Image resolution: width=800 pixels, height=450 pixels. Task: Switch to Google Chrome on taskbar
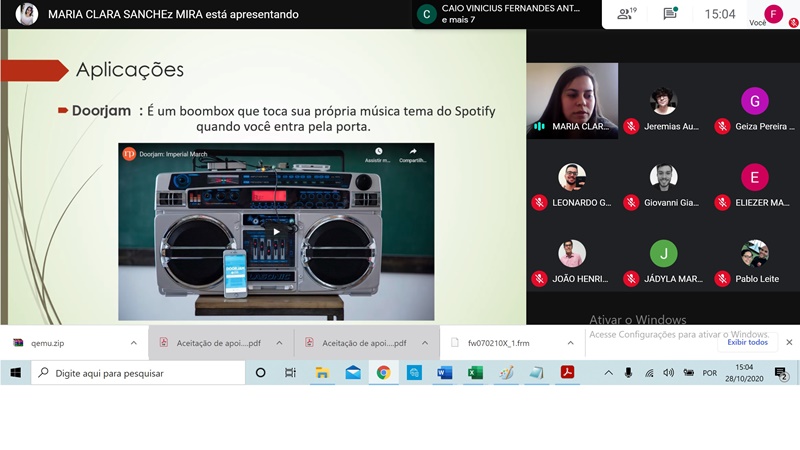click(384, 373)
